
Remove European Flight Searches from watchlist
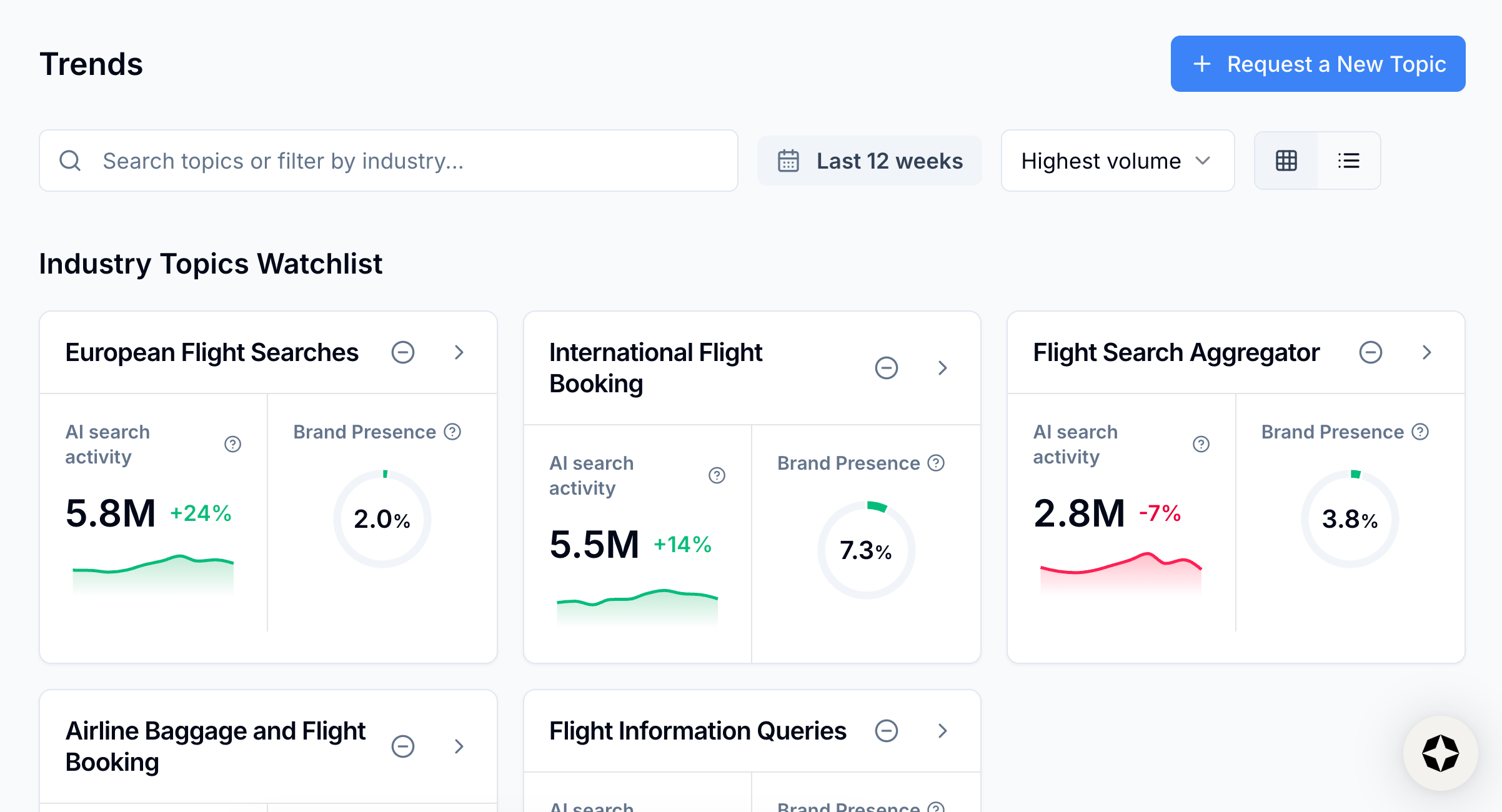402,352
